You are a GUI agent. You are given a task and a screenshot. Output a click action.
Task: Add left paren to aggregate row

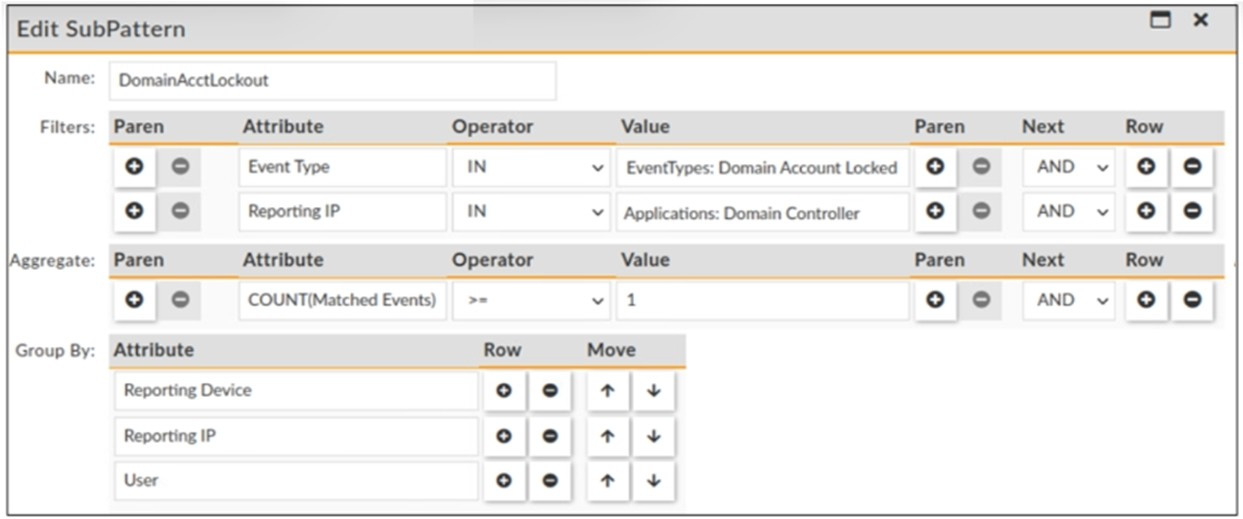click(x=134, y=300)
